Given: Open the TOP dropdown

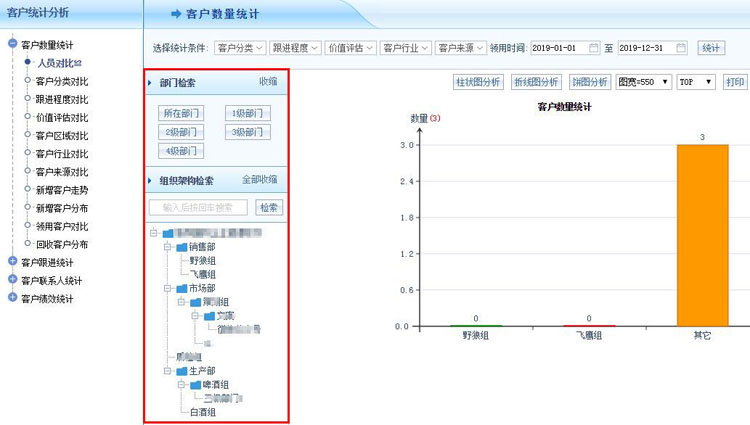Looking at the screenshot, I should [x=696, y=82].
